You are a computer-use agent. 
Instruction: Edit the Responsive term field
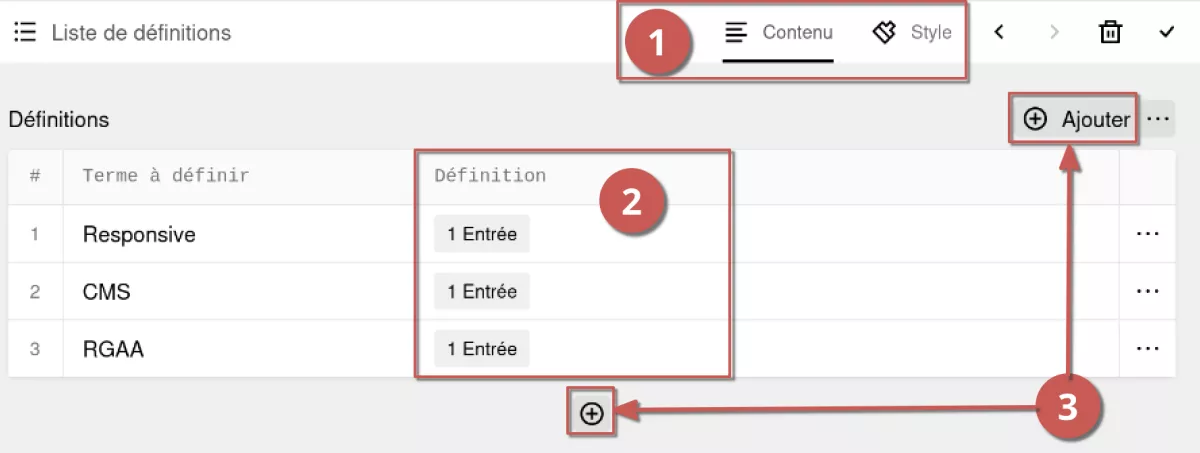click(240, 234)
